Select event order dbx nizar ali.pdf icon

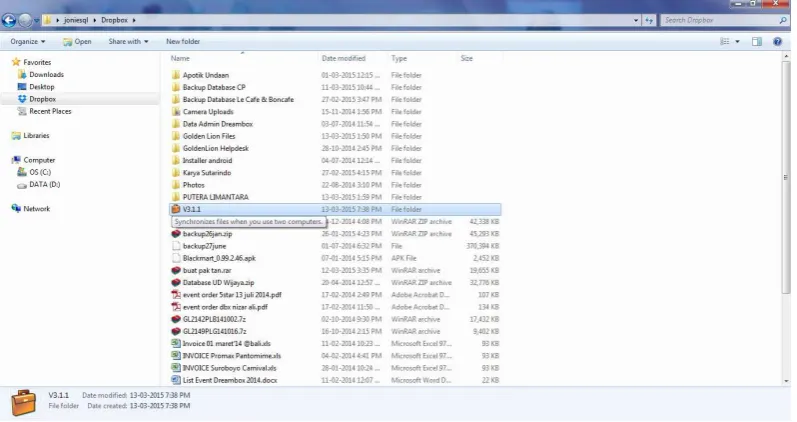pyautogui.click(x=176, y=307)
